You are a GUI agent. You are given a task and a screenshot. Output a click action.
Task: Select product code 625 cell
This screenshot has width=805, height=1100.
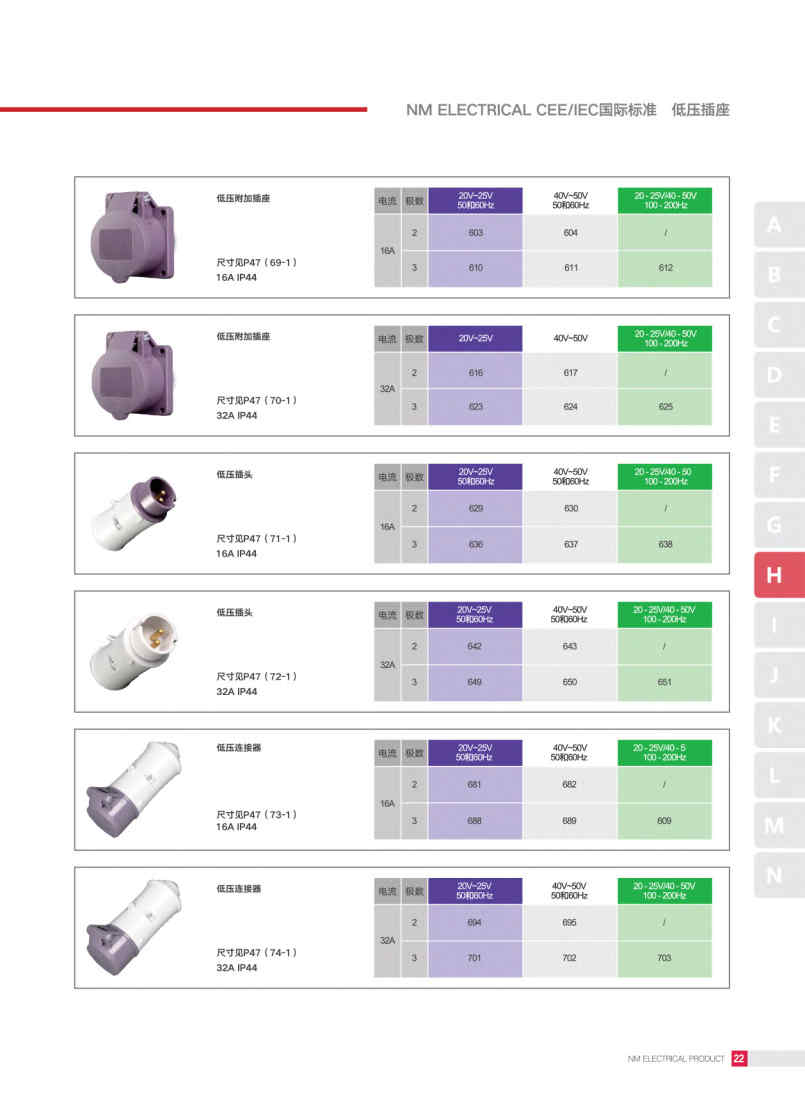(x=665, y=407)
